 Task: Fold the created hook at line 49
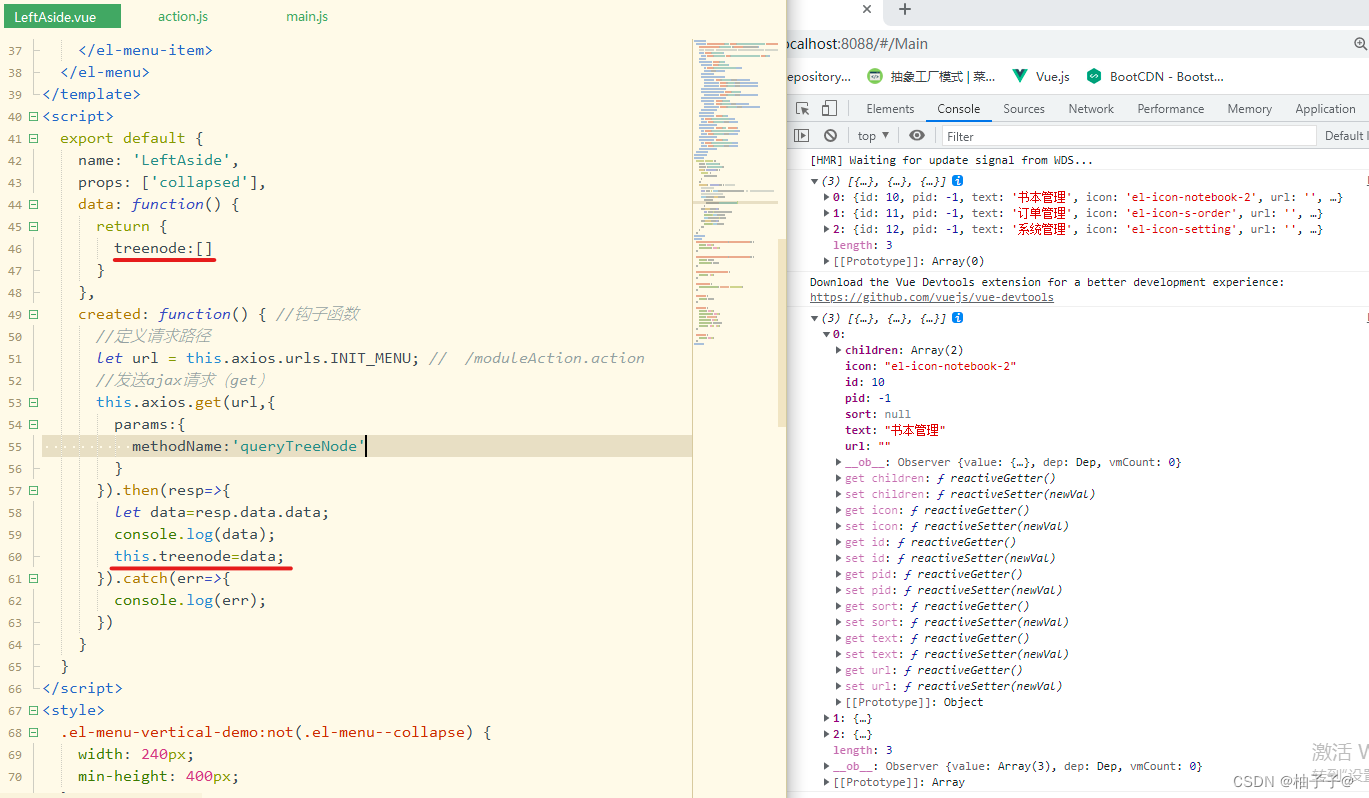(33, 314)
